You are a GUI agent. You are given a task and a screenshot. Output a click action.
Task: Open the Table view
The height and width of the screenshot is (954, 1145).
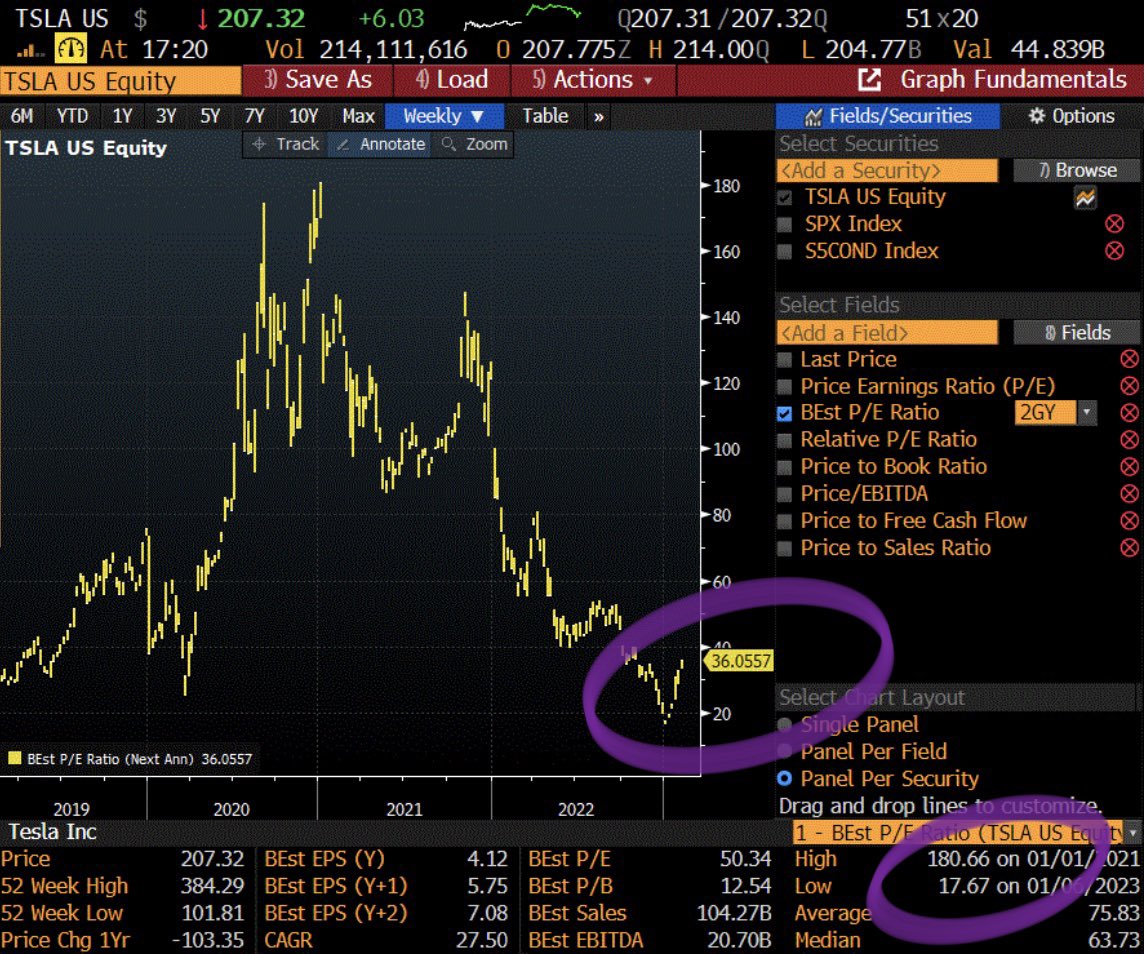(545, 116)
